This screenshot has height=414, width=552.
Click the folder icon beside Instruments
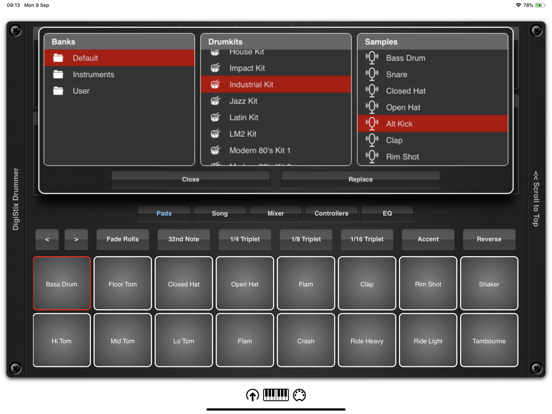tap(58, 74)
